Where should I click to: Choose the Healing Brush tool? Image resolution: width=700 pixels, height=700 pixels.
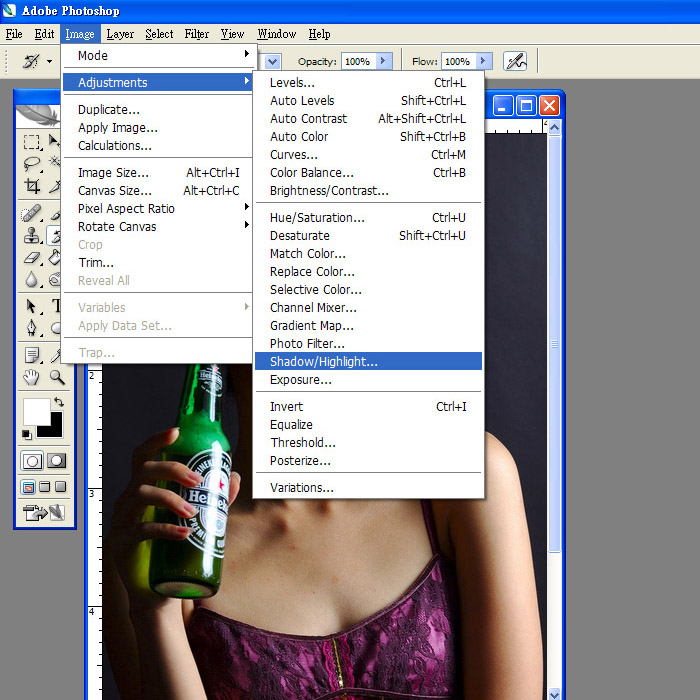click(32, 213)
